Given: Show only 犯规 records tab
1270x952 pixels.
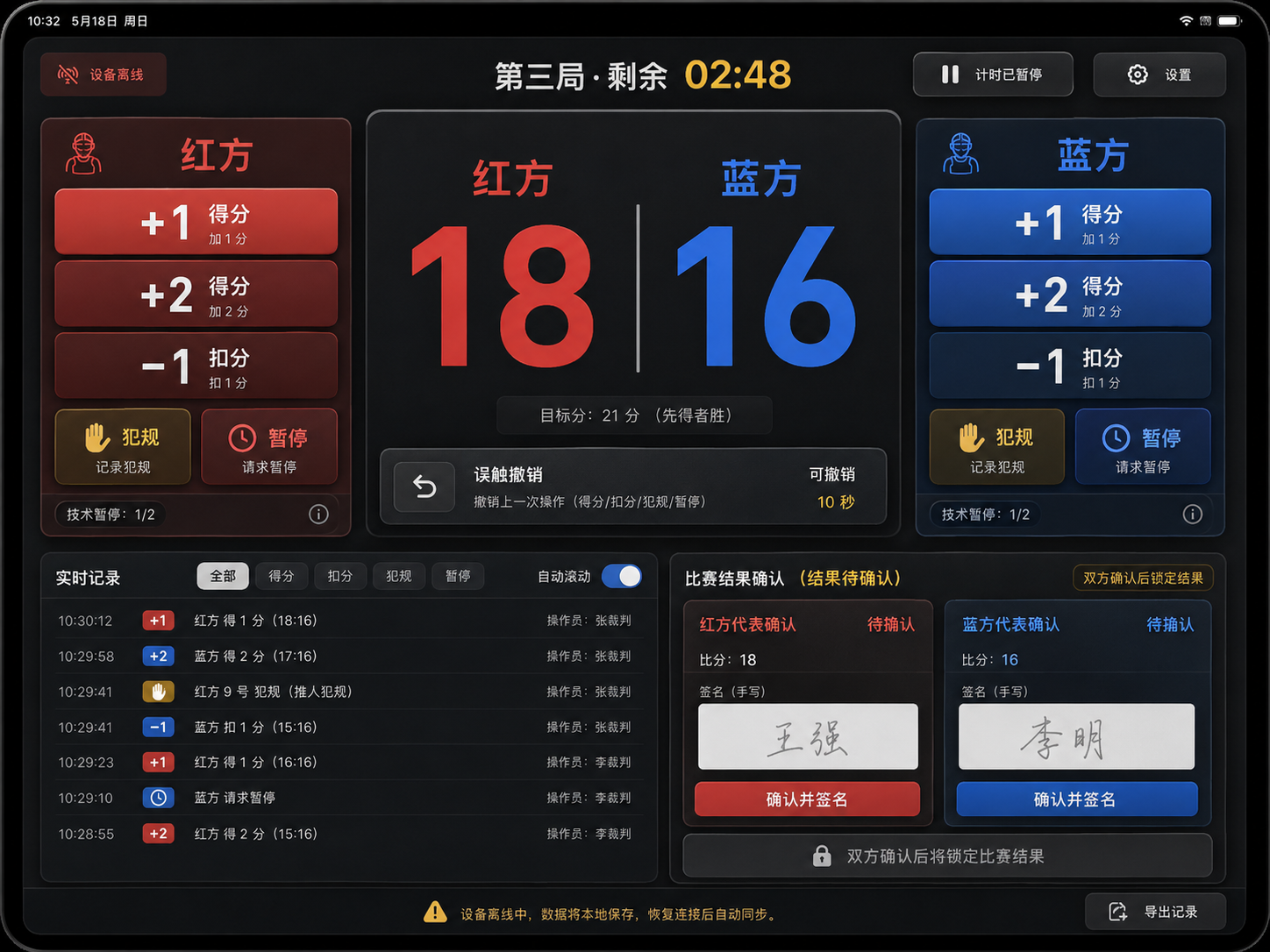Looking at the screenshot, I should 399,576.
